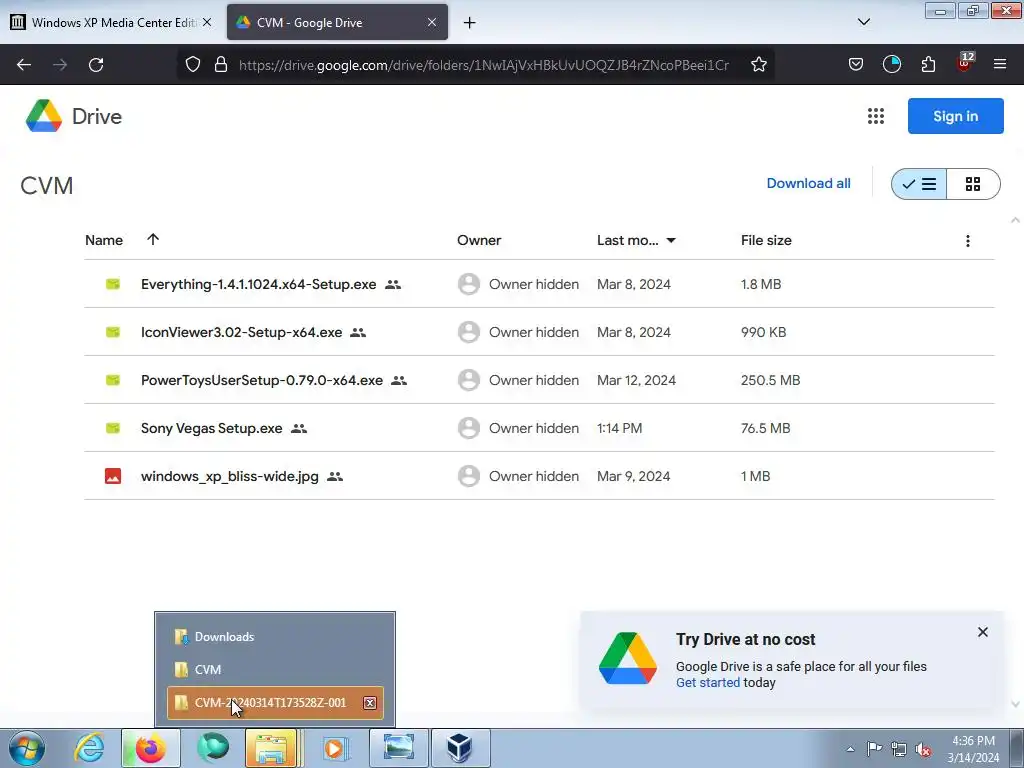Click the Firefox taskbar icon
1024x768 pixels.
click(151, 748)
